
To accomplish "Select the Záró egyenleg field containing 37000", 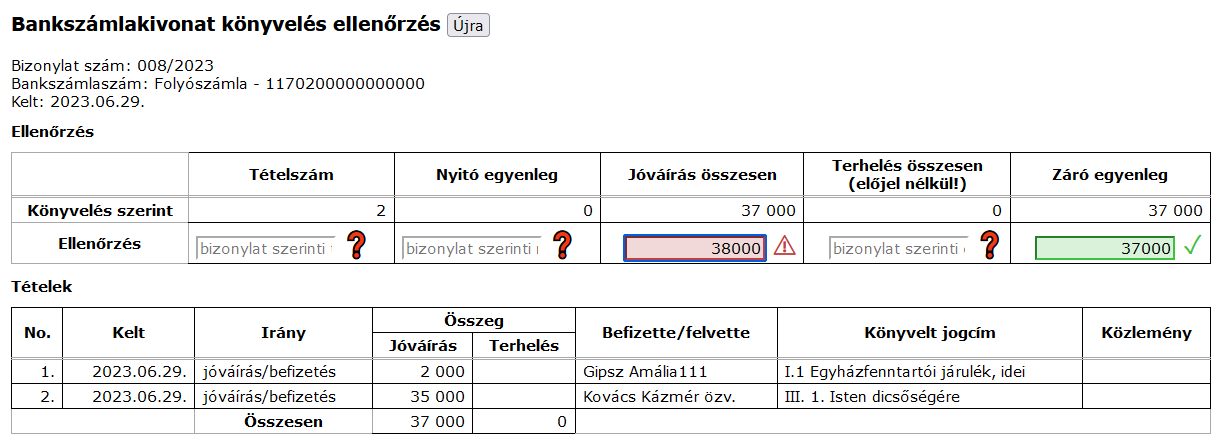I will tap(1105, 248).
